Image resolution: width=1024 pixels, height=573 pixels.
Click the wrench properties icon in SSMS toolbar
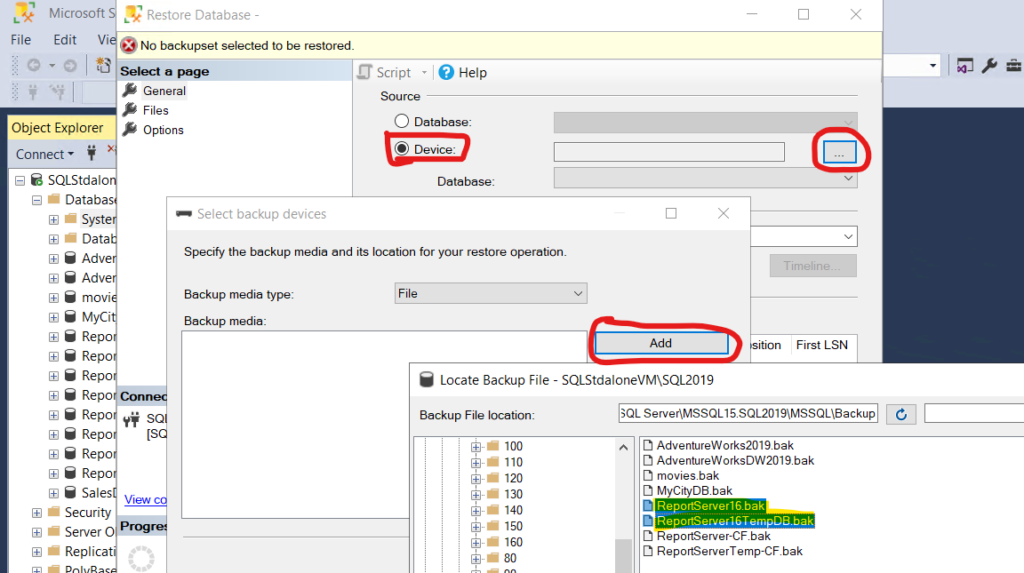pos(989,65)
